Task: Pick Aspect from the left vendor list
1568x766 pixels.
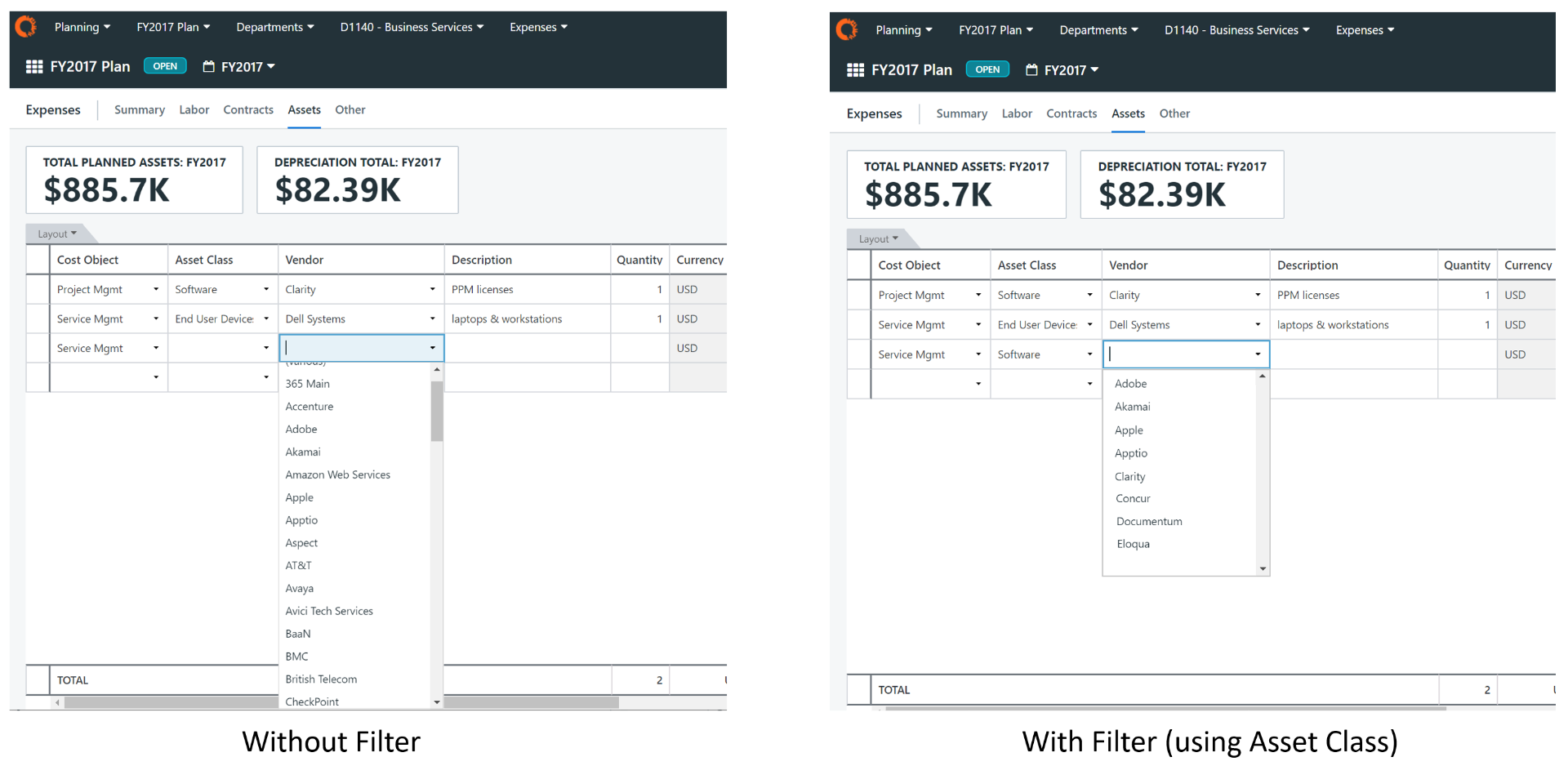Action: [301, 543]
